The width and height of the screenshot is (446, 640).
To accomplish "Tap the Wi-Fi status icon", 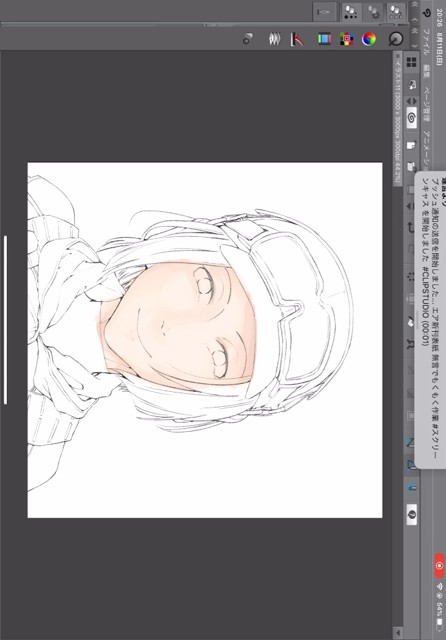I will (439, 586).
